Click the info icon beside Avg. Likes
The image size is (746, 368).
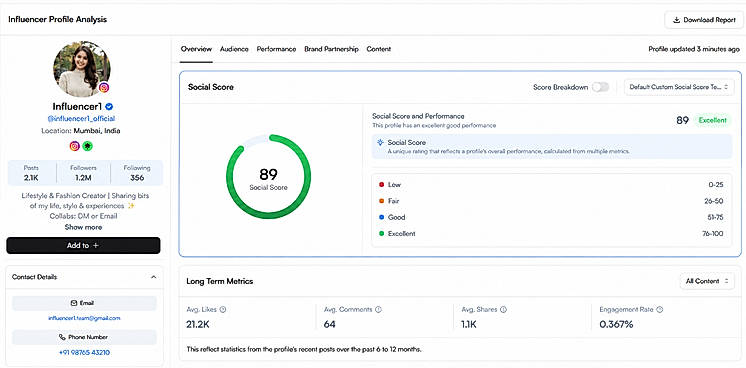point(223,309)
